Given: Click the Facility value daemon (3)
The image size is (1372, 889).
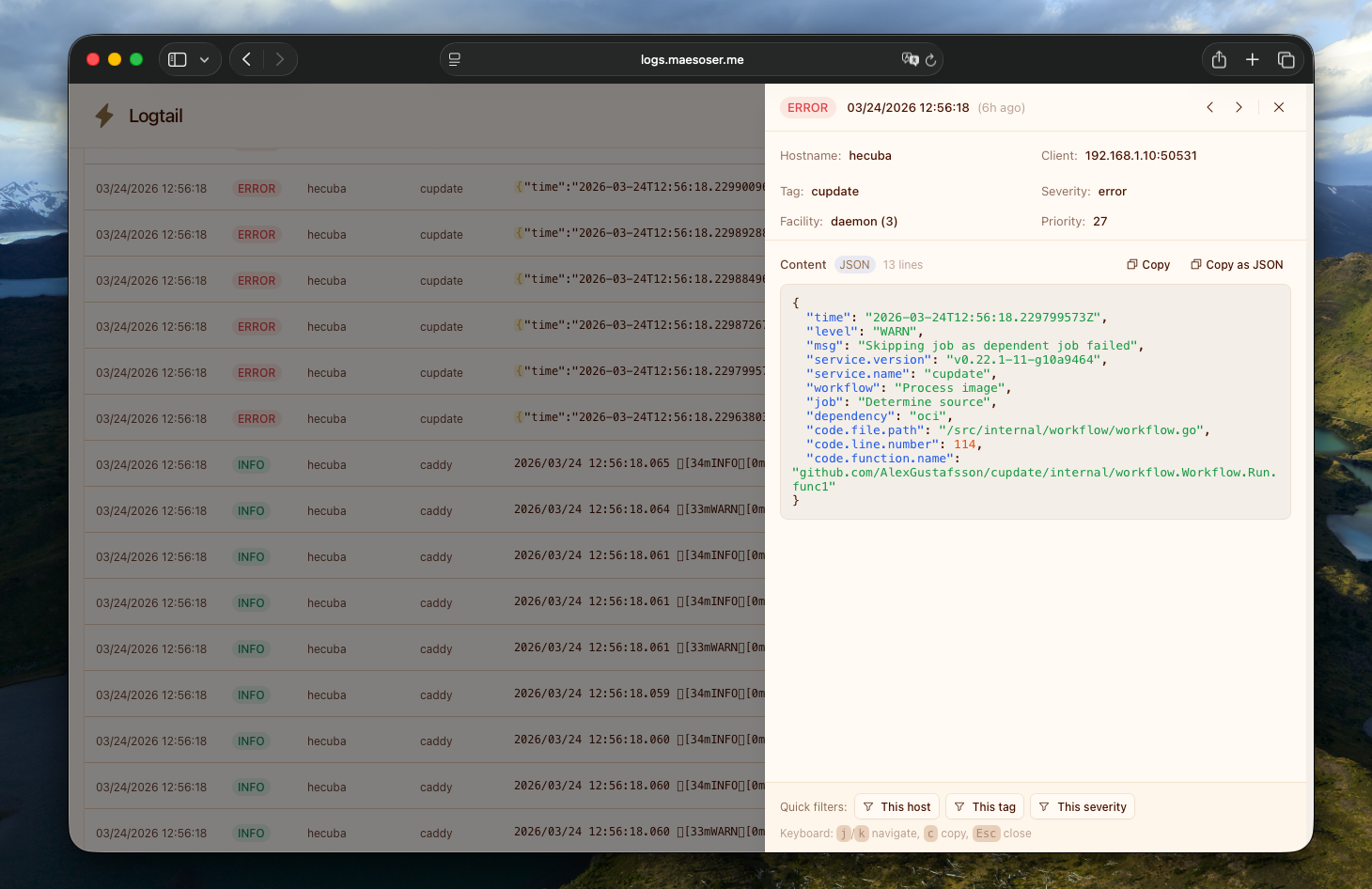Looking at the screenshot, I should point(865,222).
